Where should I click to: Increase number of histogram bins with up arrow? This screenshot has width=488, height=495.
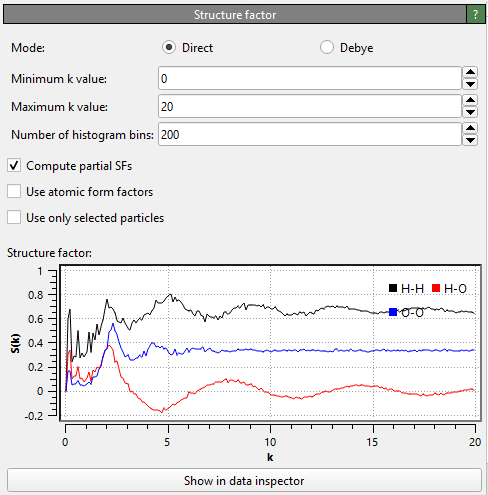pos(470,128)
